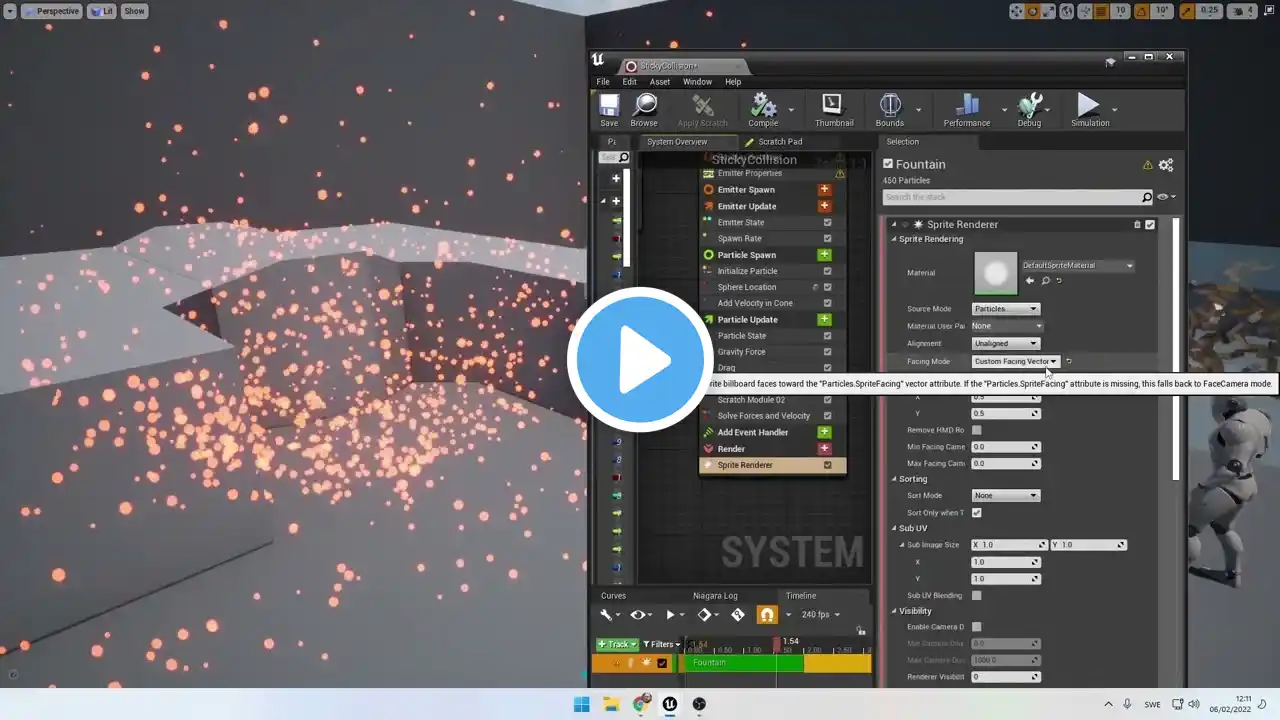
Task: Play the timeline using play control
Action: [670, 615]
